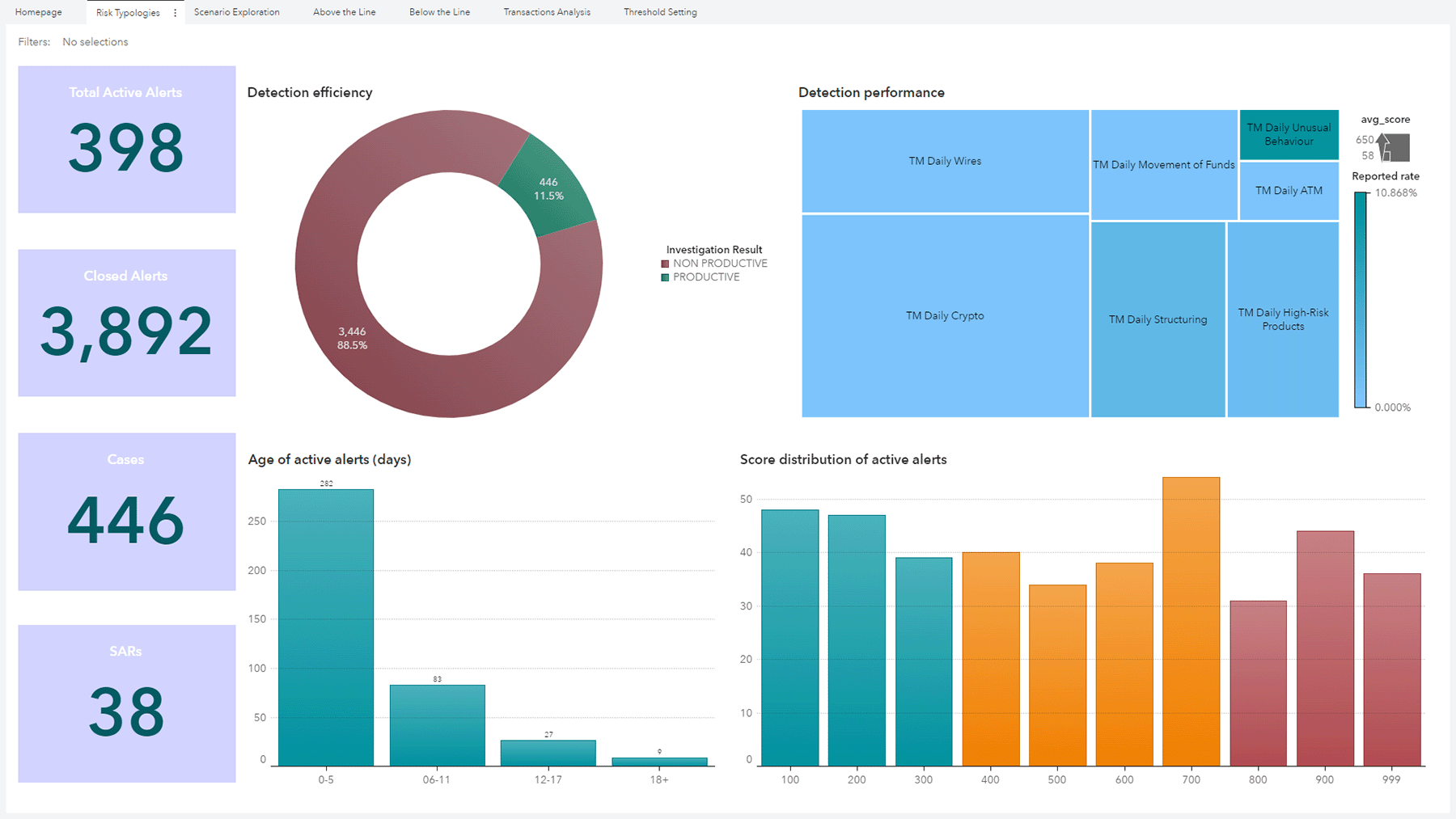1456x819 pixels.
Task: Select the NON PRODUCTIVE donut segment showing 3,446
Action: click(352, 338)
